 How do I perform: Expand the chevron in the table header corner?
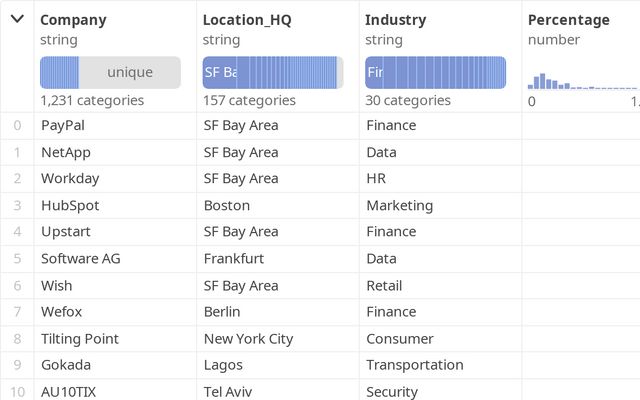17,19
